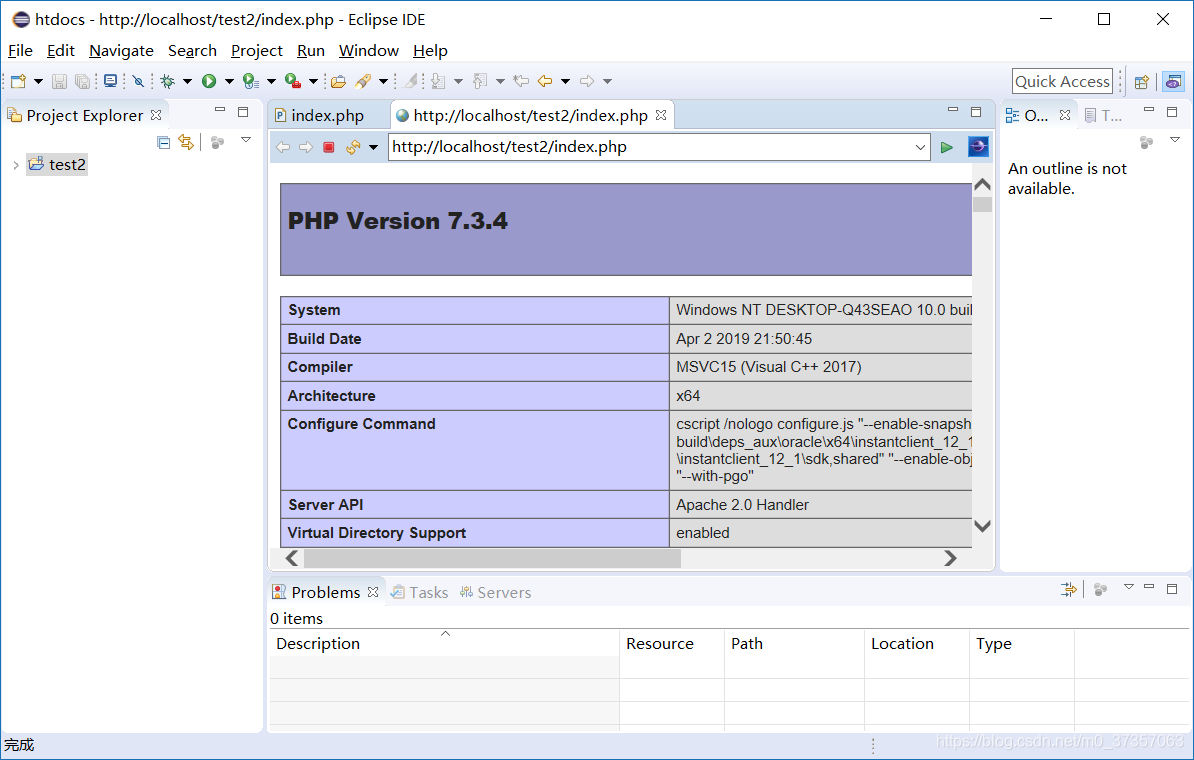Toggle Link with Editor in Project Explorer
1194x760 pixels.
coord(186,142)
